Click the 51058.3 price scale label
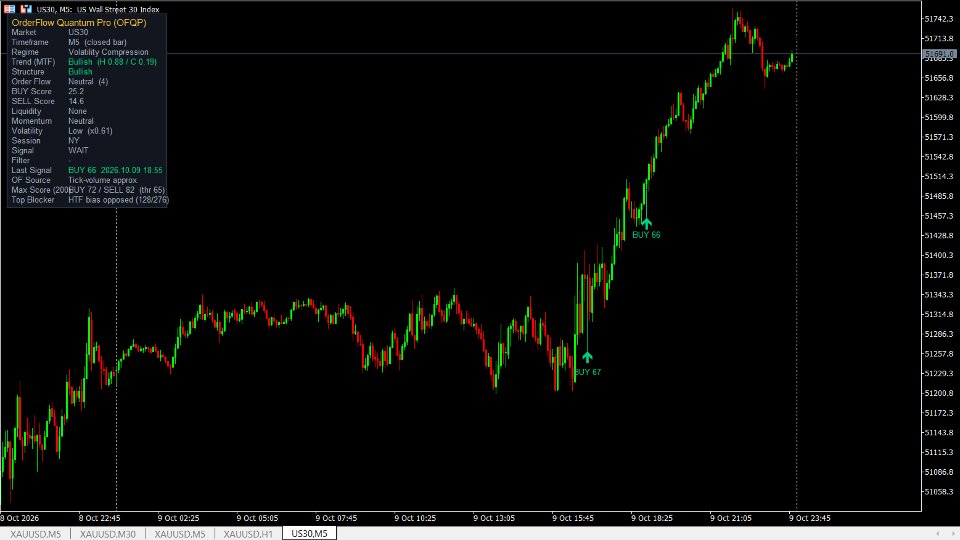Viewport: 960px width, 540px height. [939, 492]
